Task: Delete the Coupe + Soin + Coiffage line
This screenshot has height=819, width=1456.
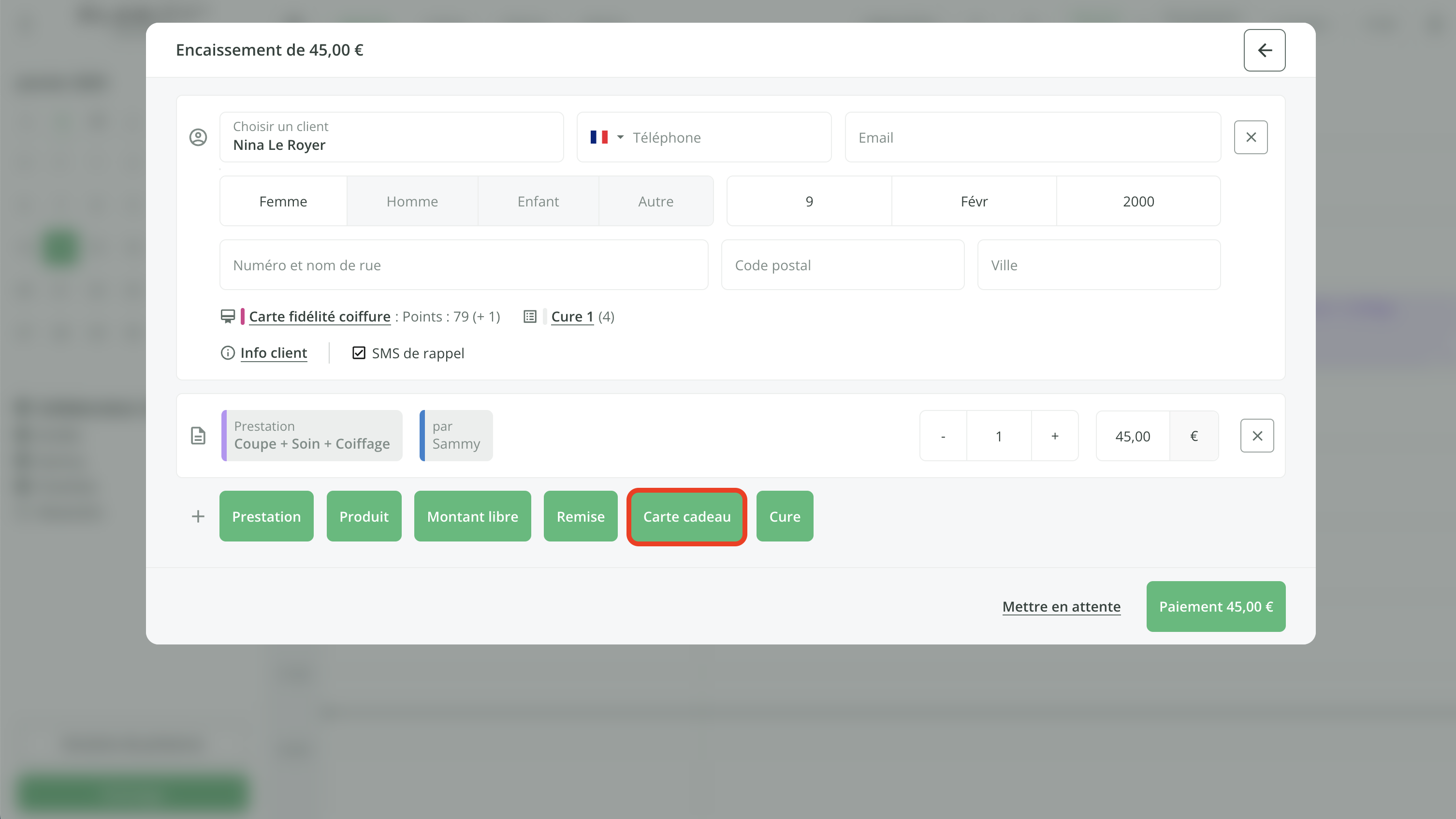Action: click(x=1257, y=436)
